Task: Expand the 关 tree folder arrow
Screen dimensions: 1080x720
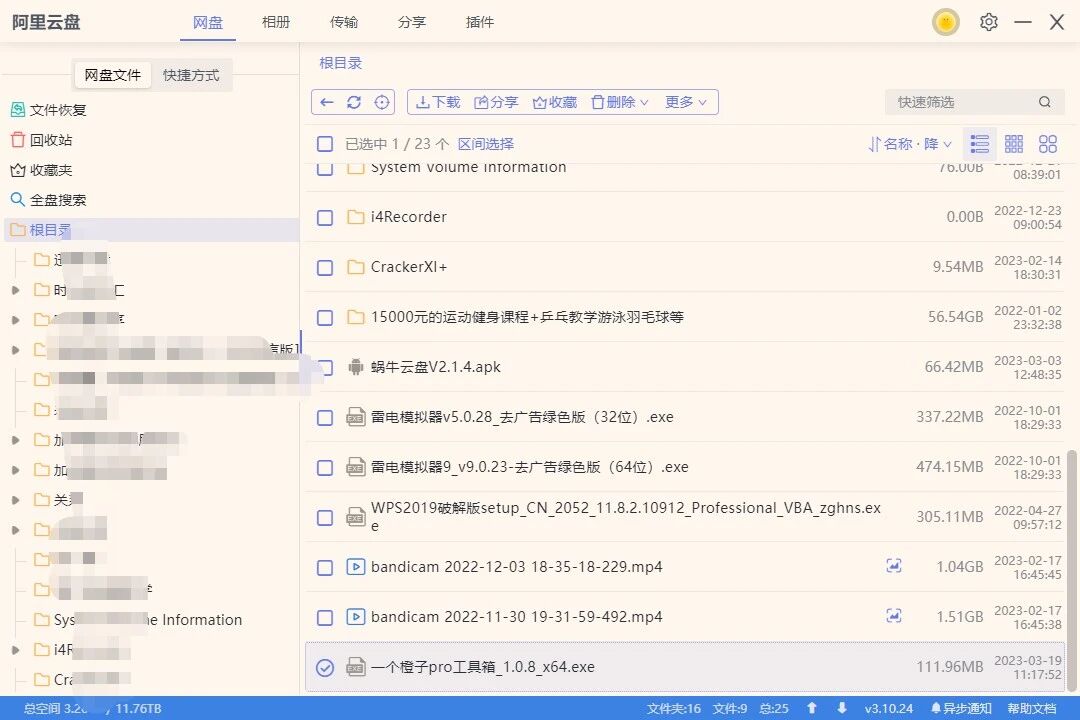Action: tap(15, 500)
